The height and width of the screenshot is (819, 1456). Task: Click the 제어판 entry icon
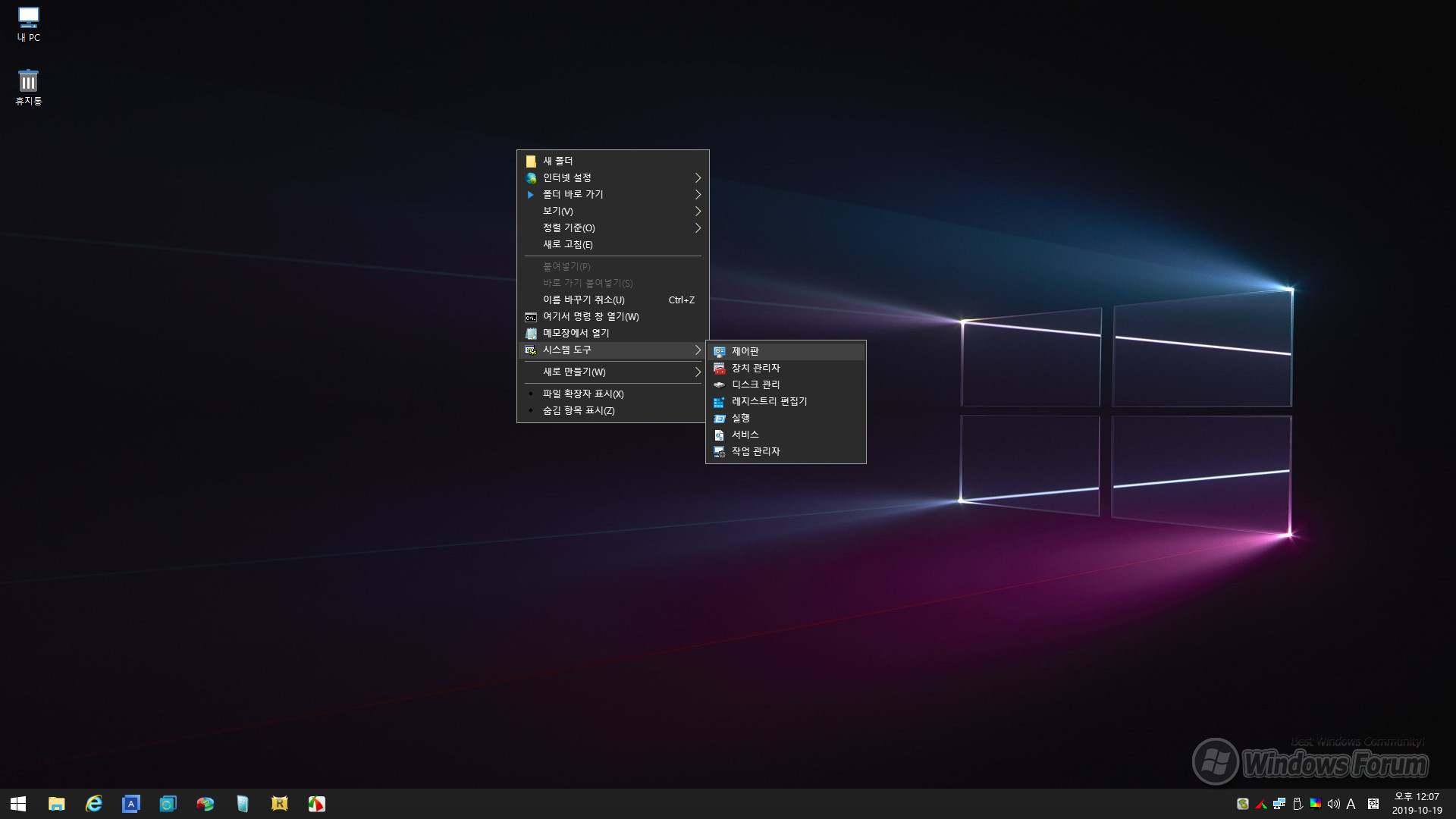click(720, 352)
